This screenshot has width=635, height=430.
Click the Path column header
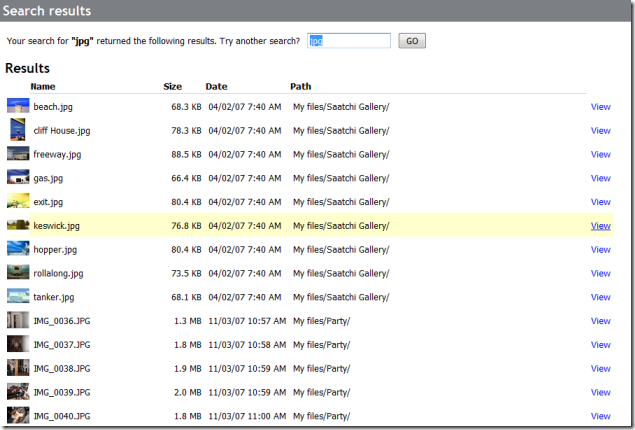300,86
